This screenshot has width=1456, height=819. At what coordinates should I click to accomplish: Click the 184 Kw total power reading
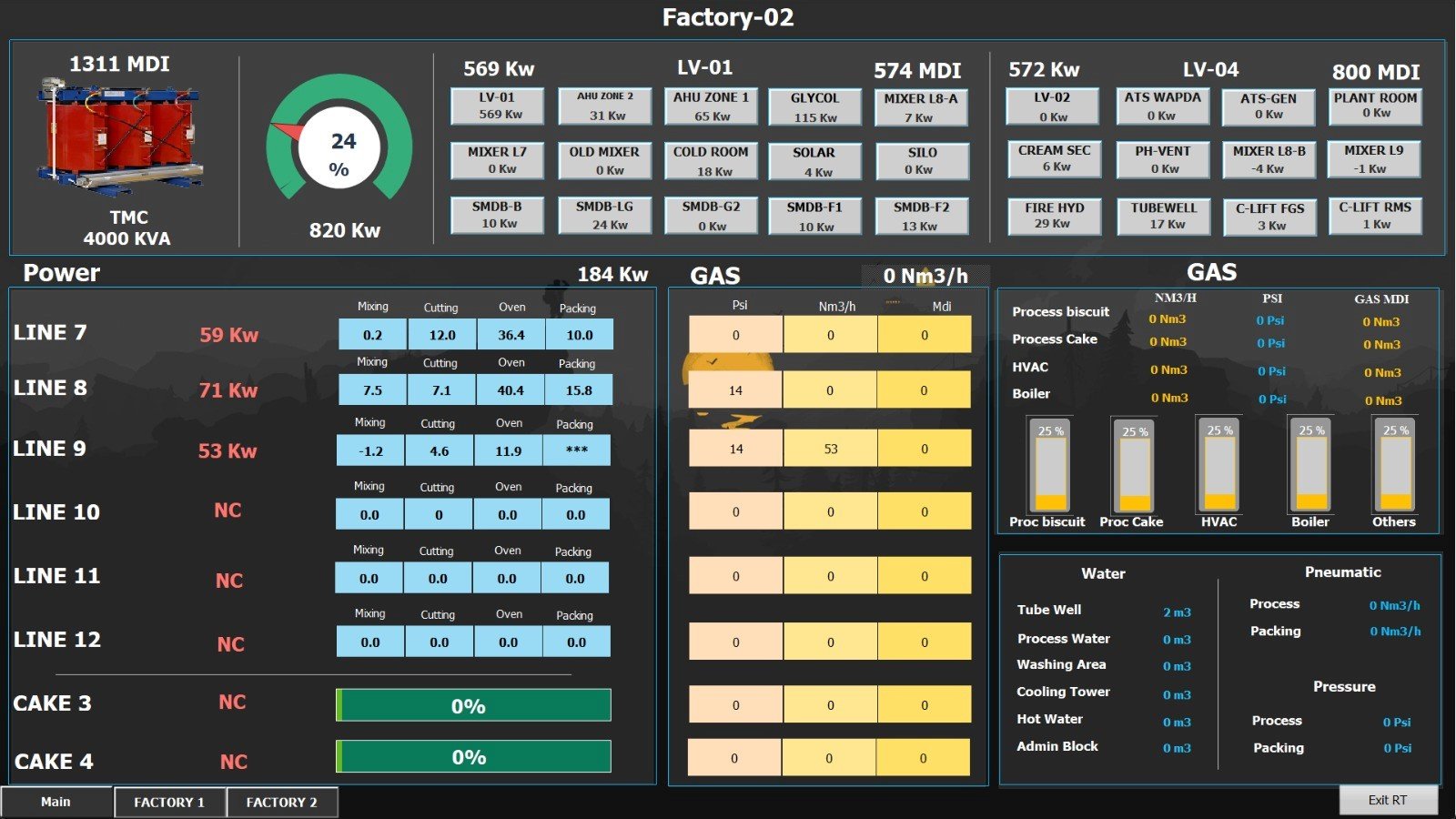(x=612, y=274)
